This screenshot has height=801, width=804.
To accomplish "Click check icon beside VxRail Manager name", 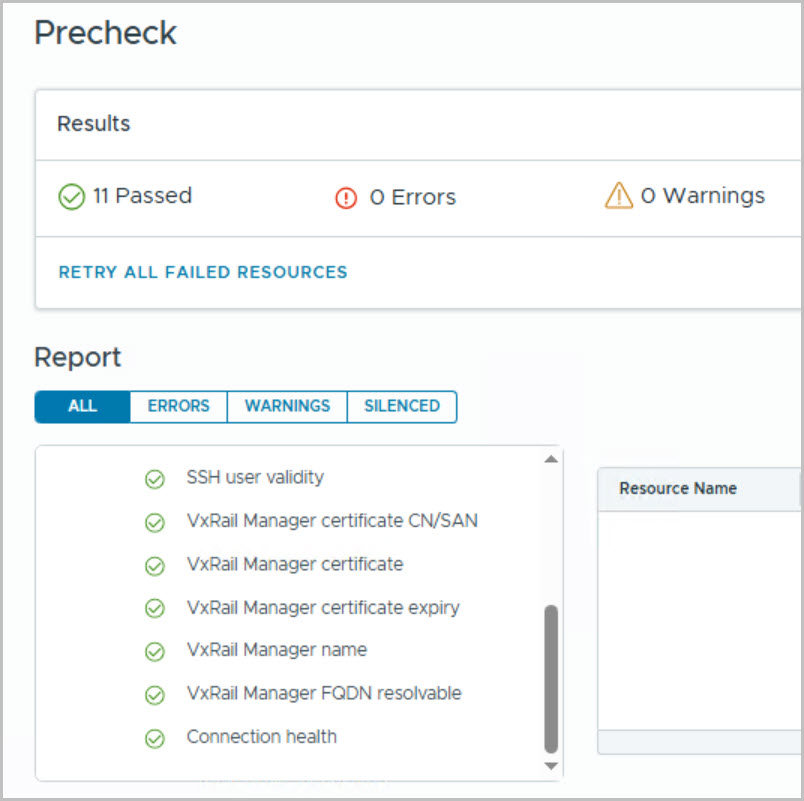I will [154, 651].
